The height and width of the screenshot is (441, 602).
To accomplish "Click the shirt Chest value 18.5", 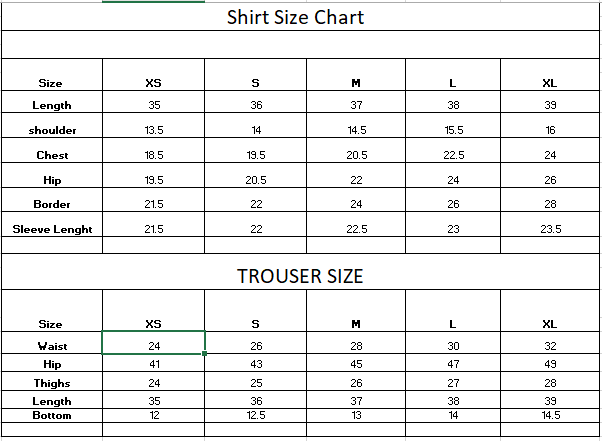I will [x=154, y=155].
